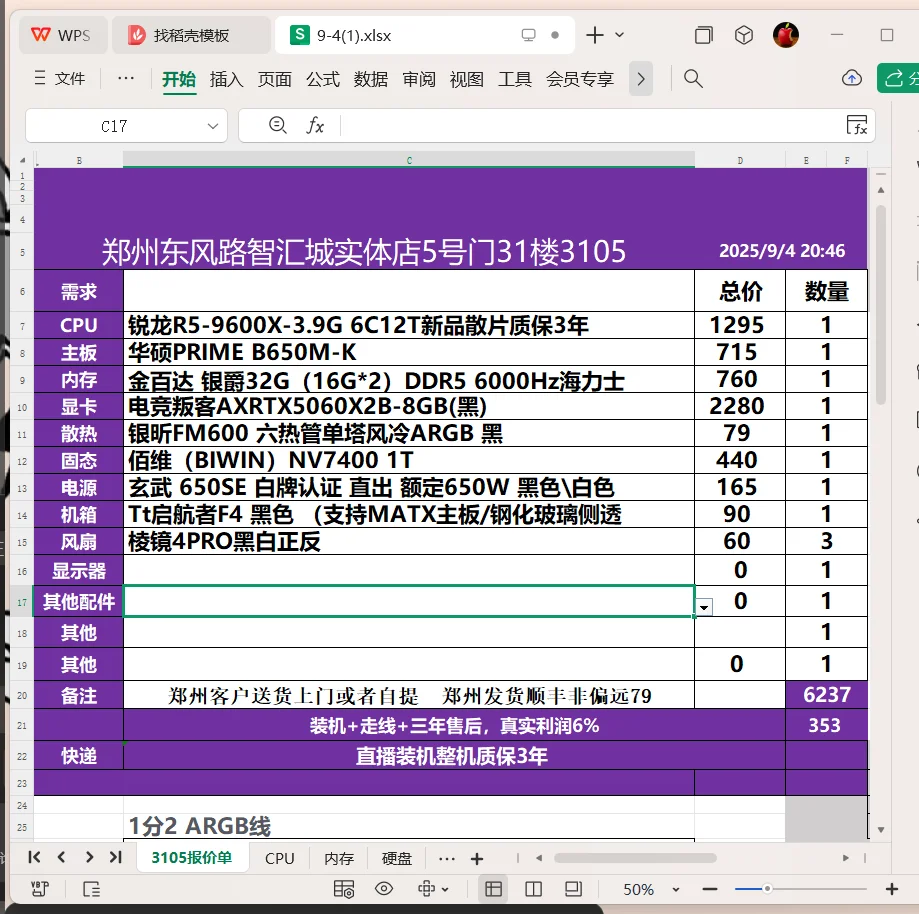Image resolution: width=919 pixels, height=914 pixels.
Task: Open the reading mode crosshair dropdown
Action: 433,889
